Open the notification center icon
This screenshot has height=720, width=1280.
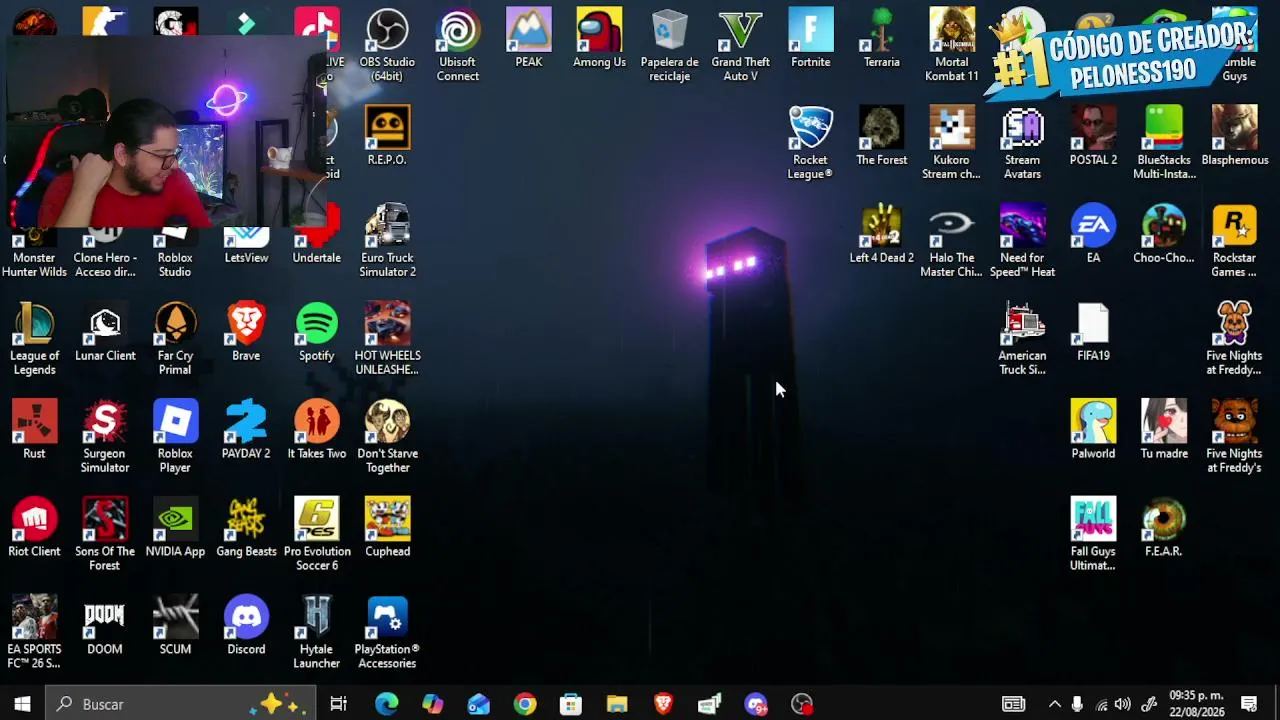coord(1249,704)
